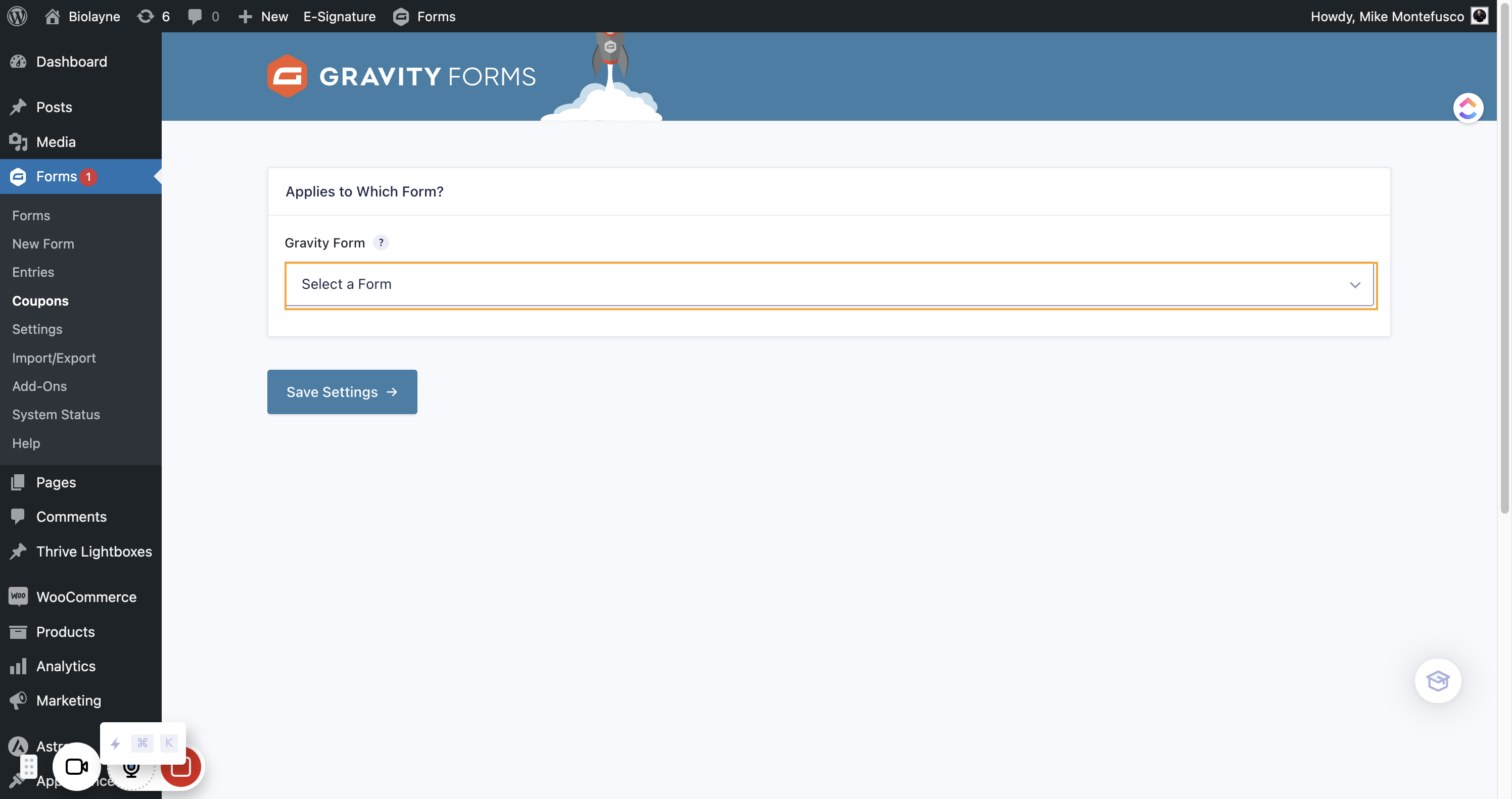Go to Dashboard in the sidebar
Screen dimensions: 1512x799
coord(72,62)
